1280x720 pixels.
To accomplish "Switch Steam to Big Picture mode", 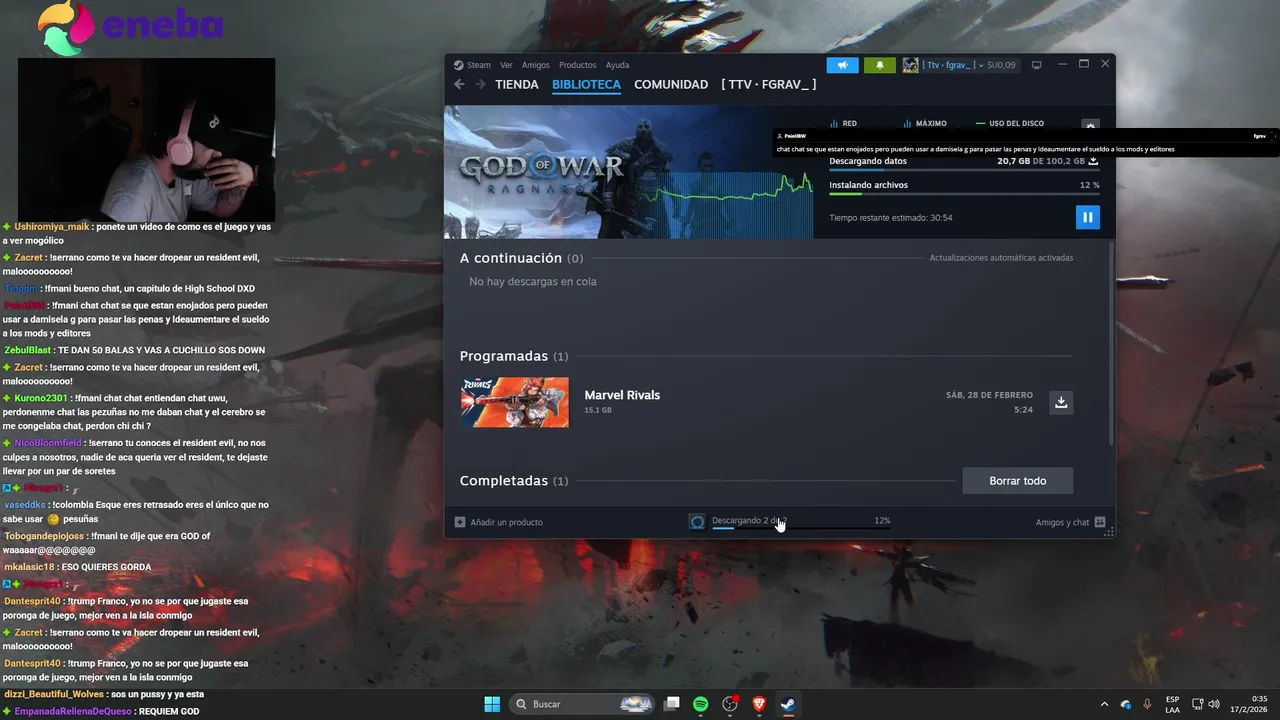I will pyautogui.click(x=1036, y=65).
